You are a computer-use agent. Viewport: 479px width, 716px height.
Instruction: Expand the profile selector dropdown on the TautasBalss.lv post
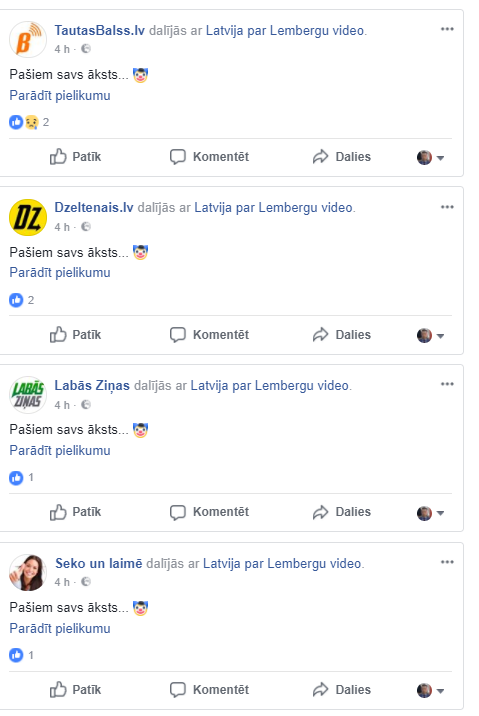click(431, 158)
